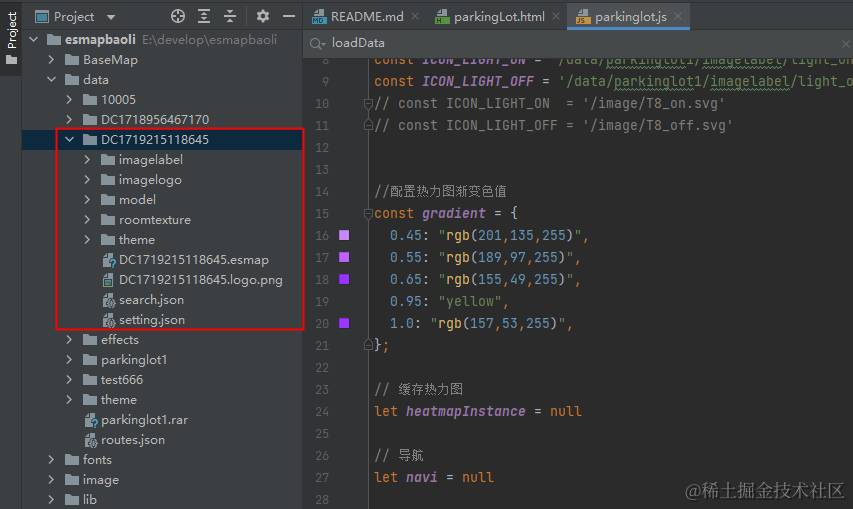Expand the imagelogo folder
Viewport: 853px width, 509px height.
87,179
